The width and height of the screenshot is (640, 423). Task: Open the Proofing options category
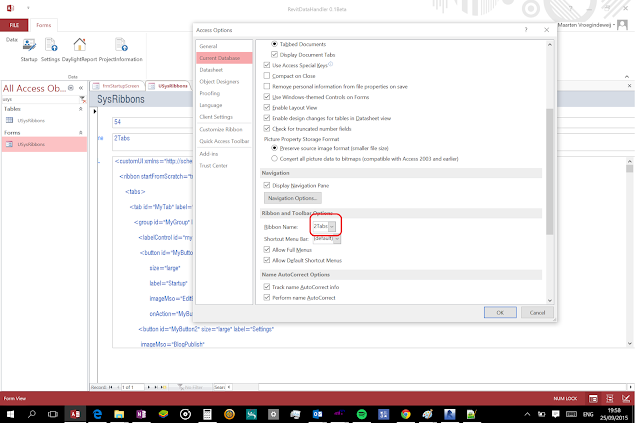tap(224, 94)
